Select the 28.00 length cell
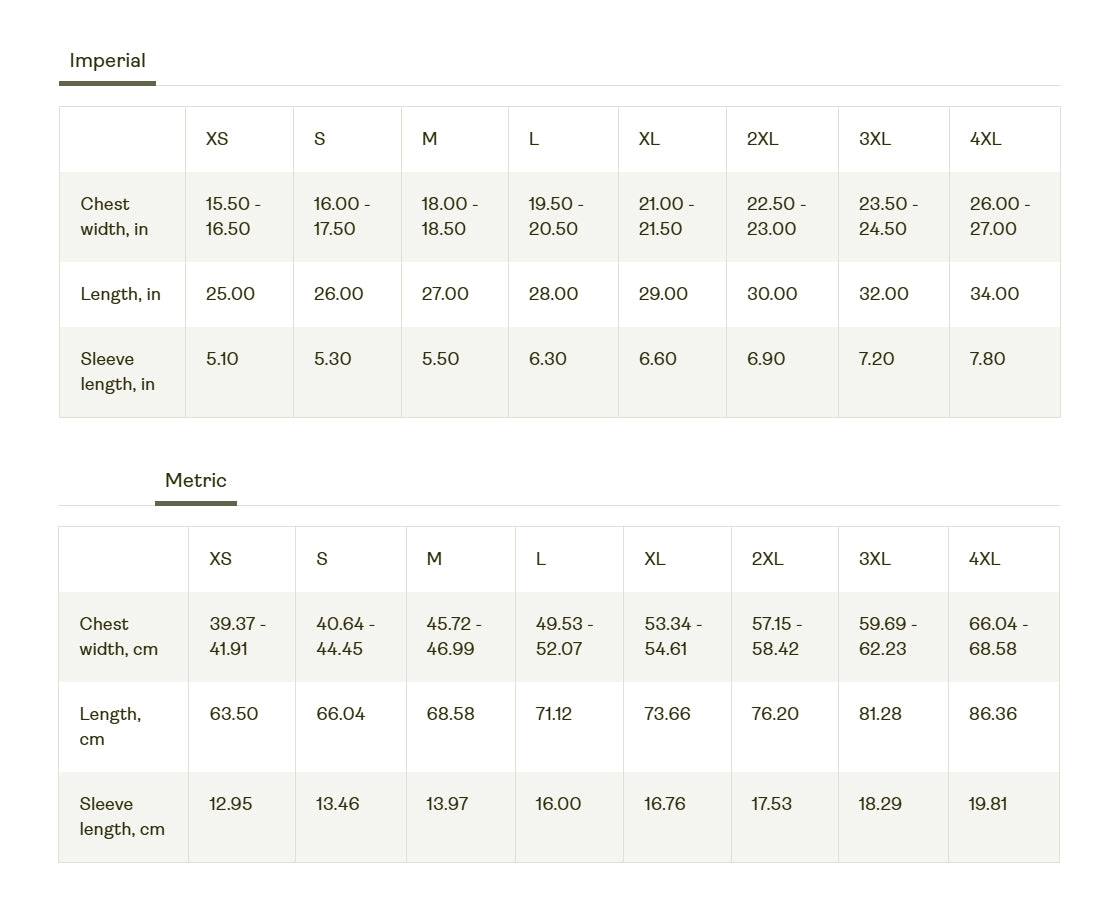Screen dimensions: 1110x914 (x=553, y=294)
